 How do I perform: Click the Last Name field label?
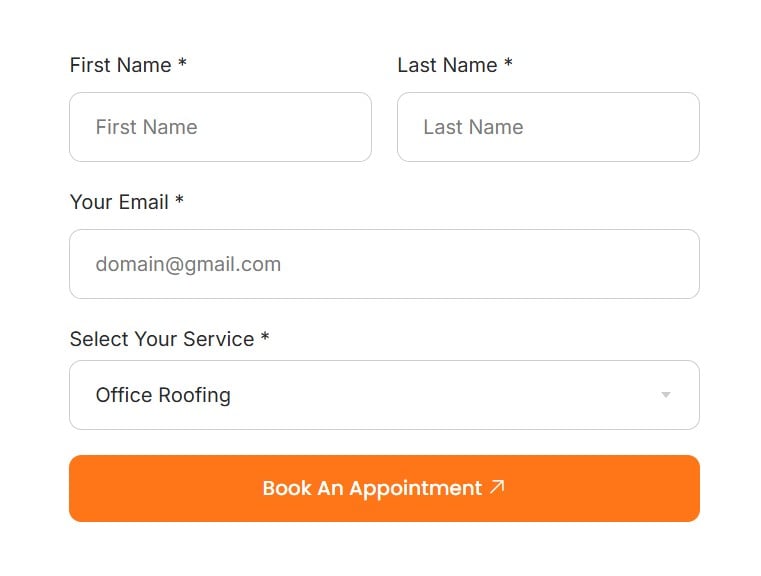point(447,65)
